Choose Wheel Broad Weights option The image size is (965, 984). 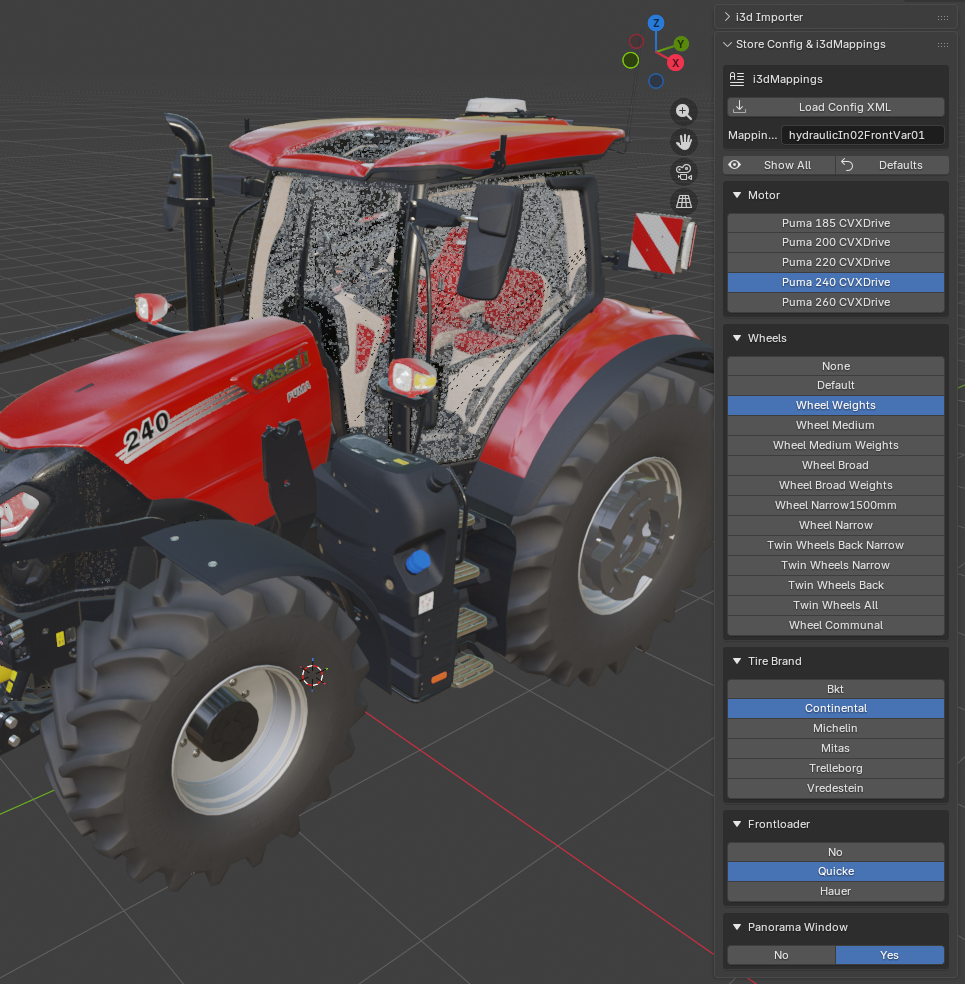coord(836,486)
